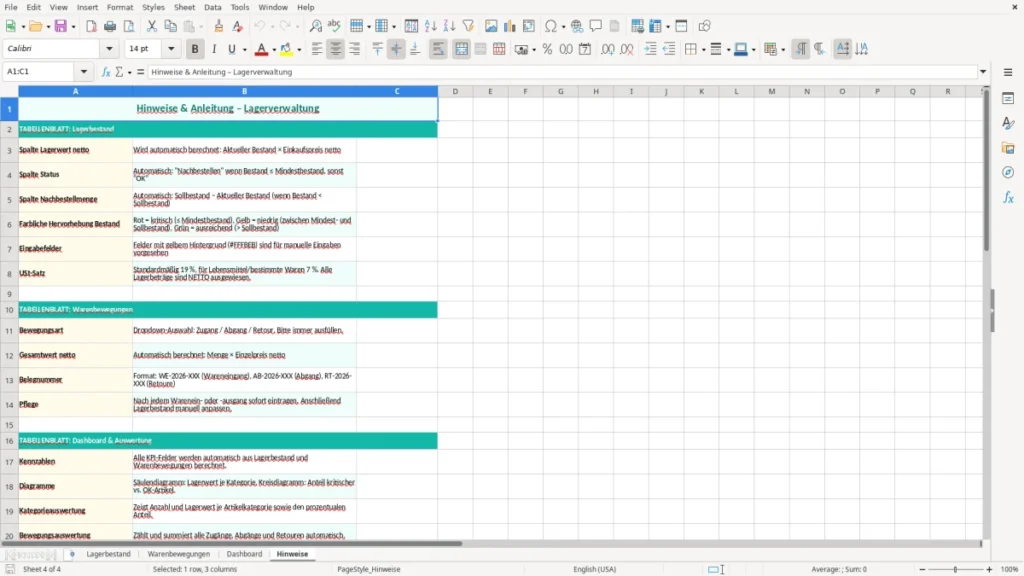Open the Sidebar Styles panel

pos(1008,123)
